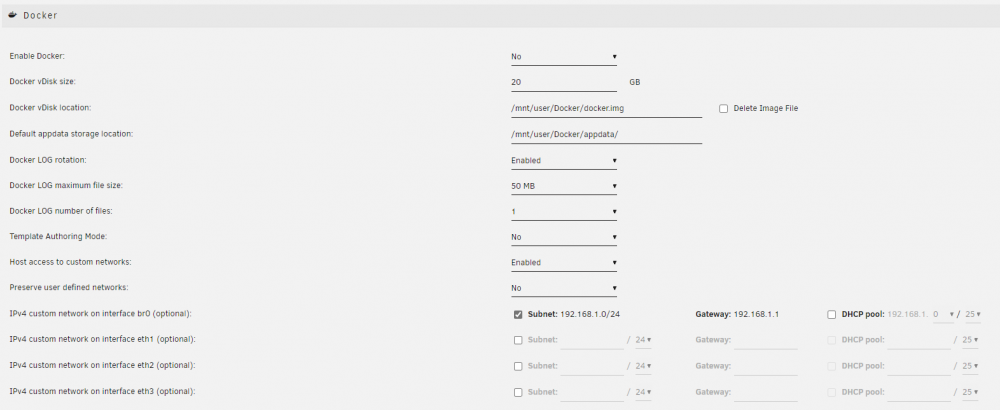Check the Delete Image File checkbox

pos(723,108)
